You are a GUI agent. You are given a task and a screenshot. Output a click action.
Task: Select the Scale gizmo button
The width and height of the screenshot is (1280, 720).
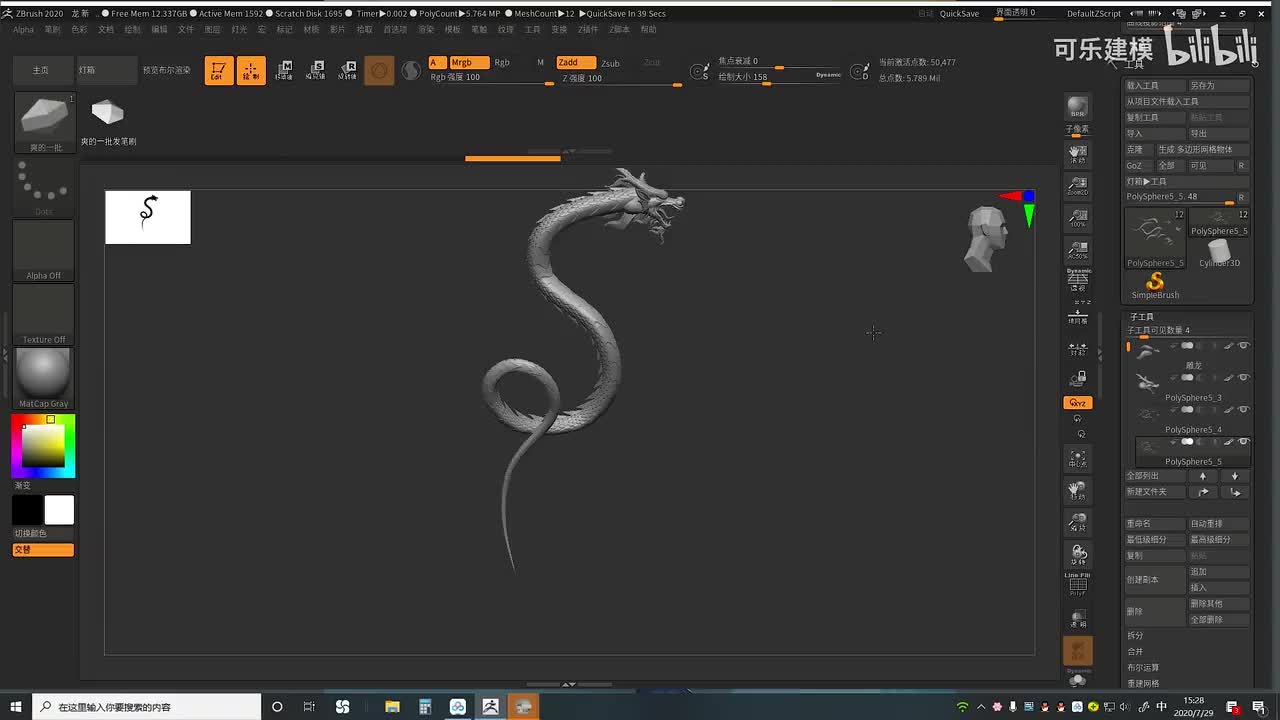coord(316,70)
